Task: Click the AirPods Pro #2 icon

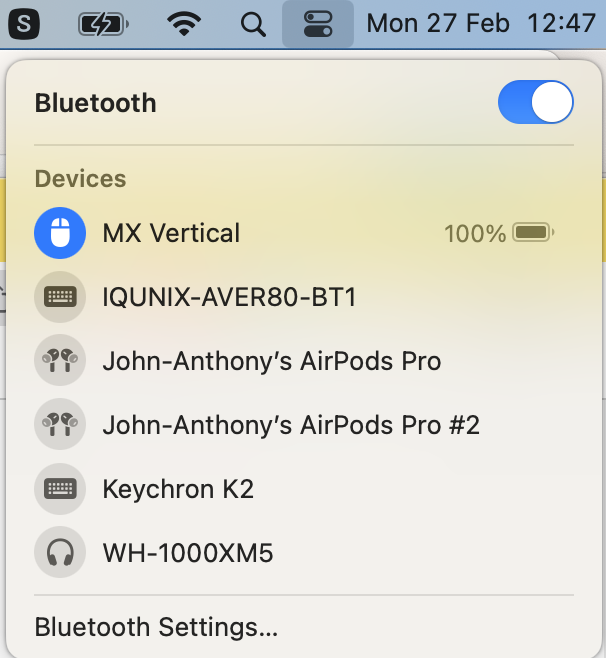Action: coord(58,425)
